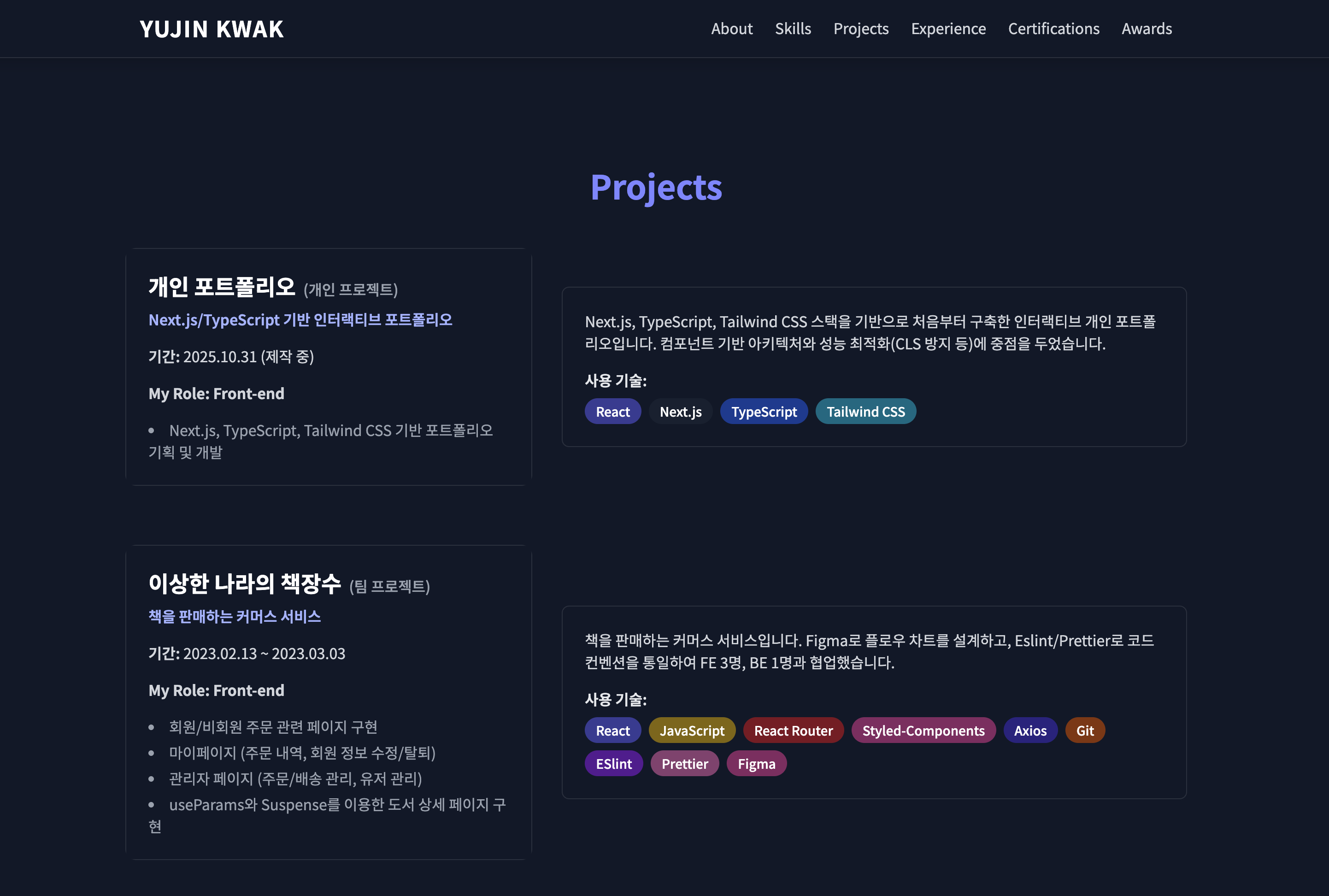Select the Tailwind CSS badge
1329x896 pixels.
[865, 412]
